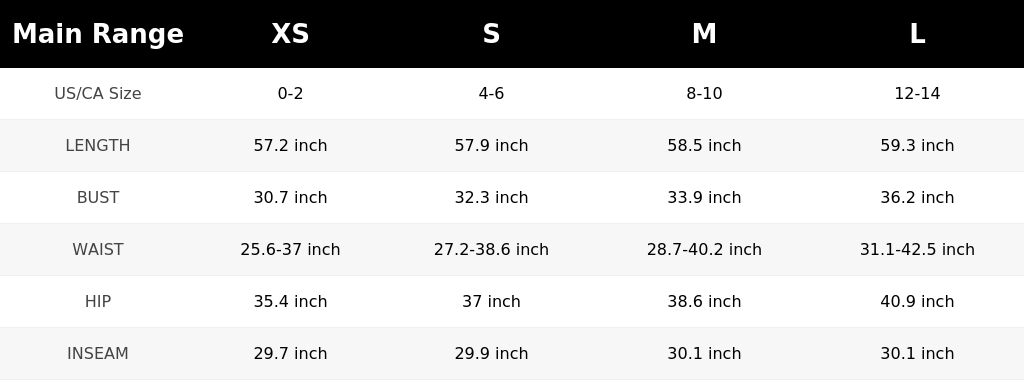Click the 25.6-37 inch waist value
Screen dimensions: 1024x380
coord(290,249)
